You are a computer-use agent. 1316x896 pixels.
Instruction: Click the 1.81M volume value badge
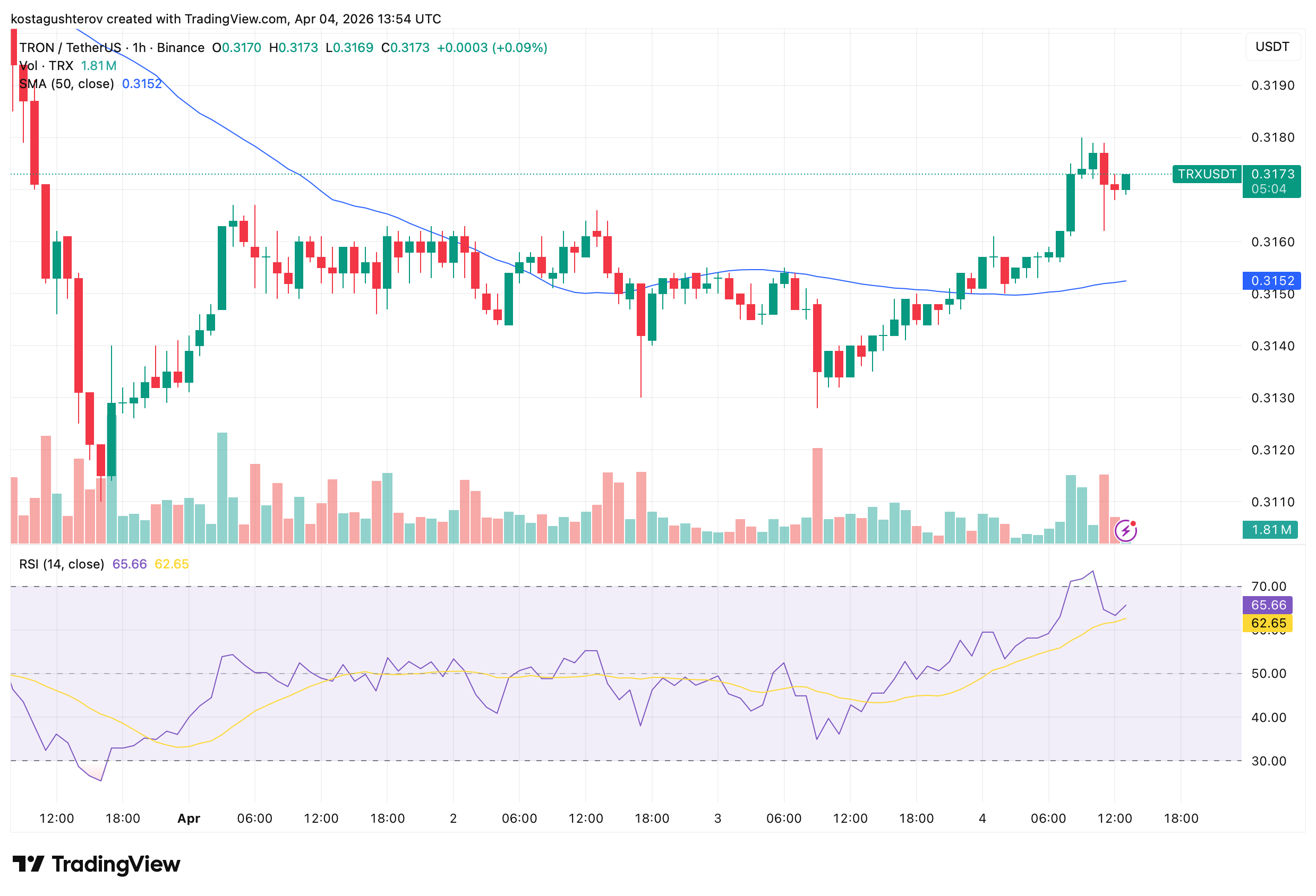coord(1271,530)
